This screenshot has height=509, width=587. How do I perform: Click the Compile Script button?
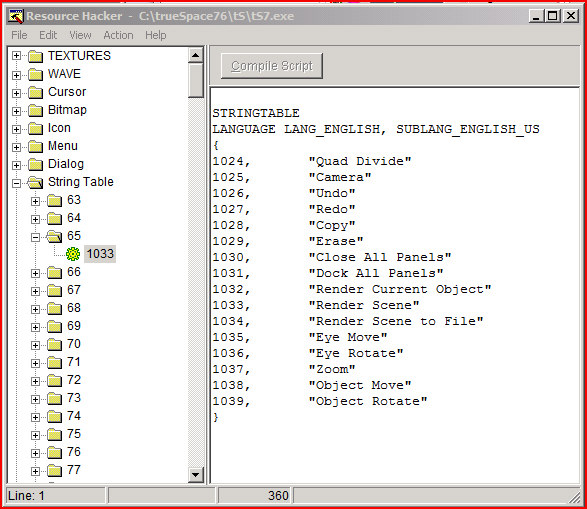coord(272,66)
